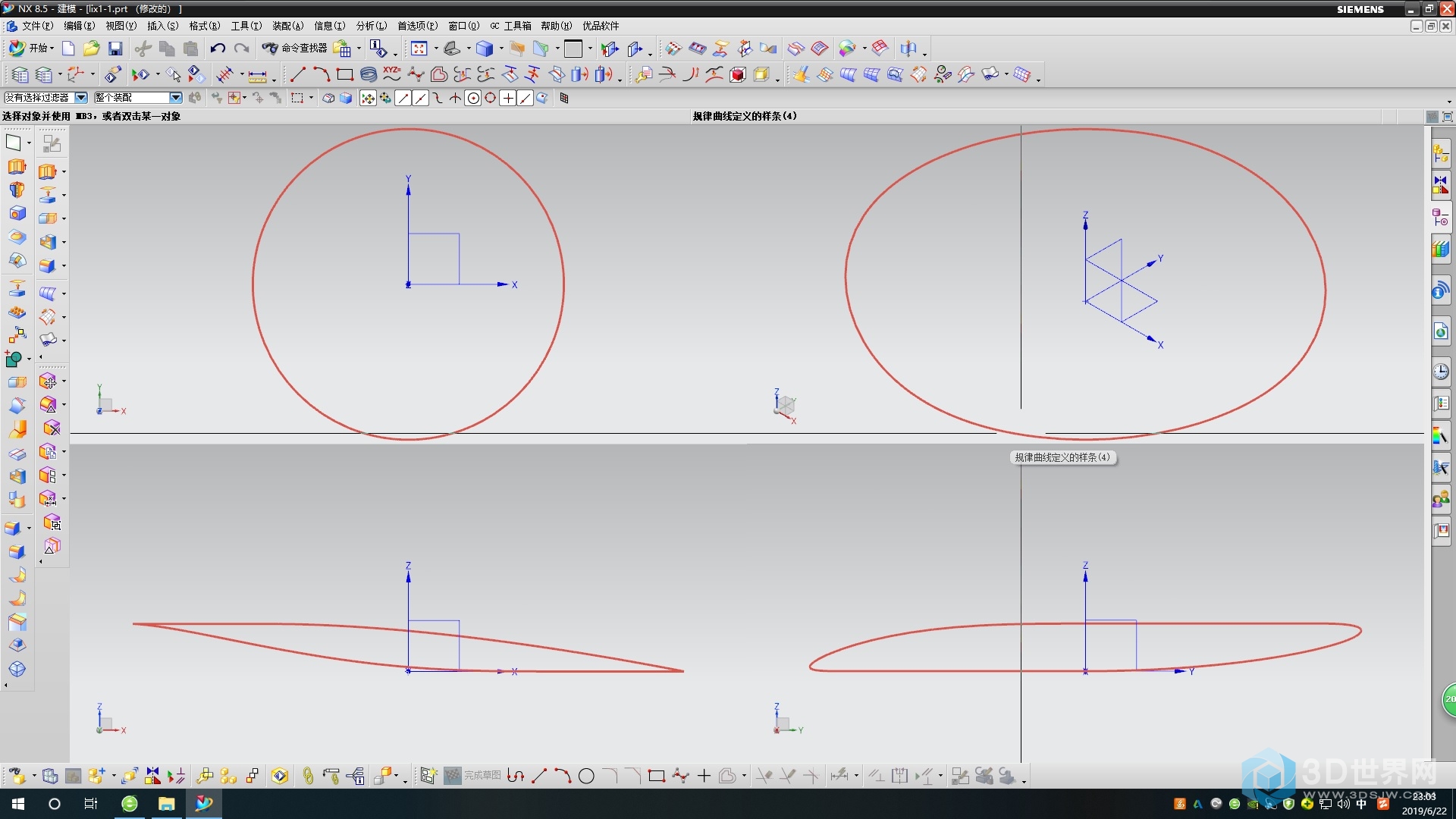The image size is (1456, 819).
Task: Toggle the snap Intersection option
Action: (x=456, y=98)
